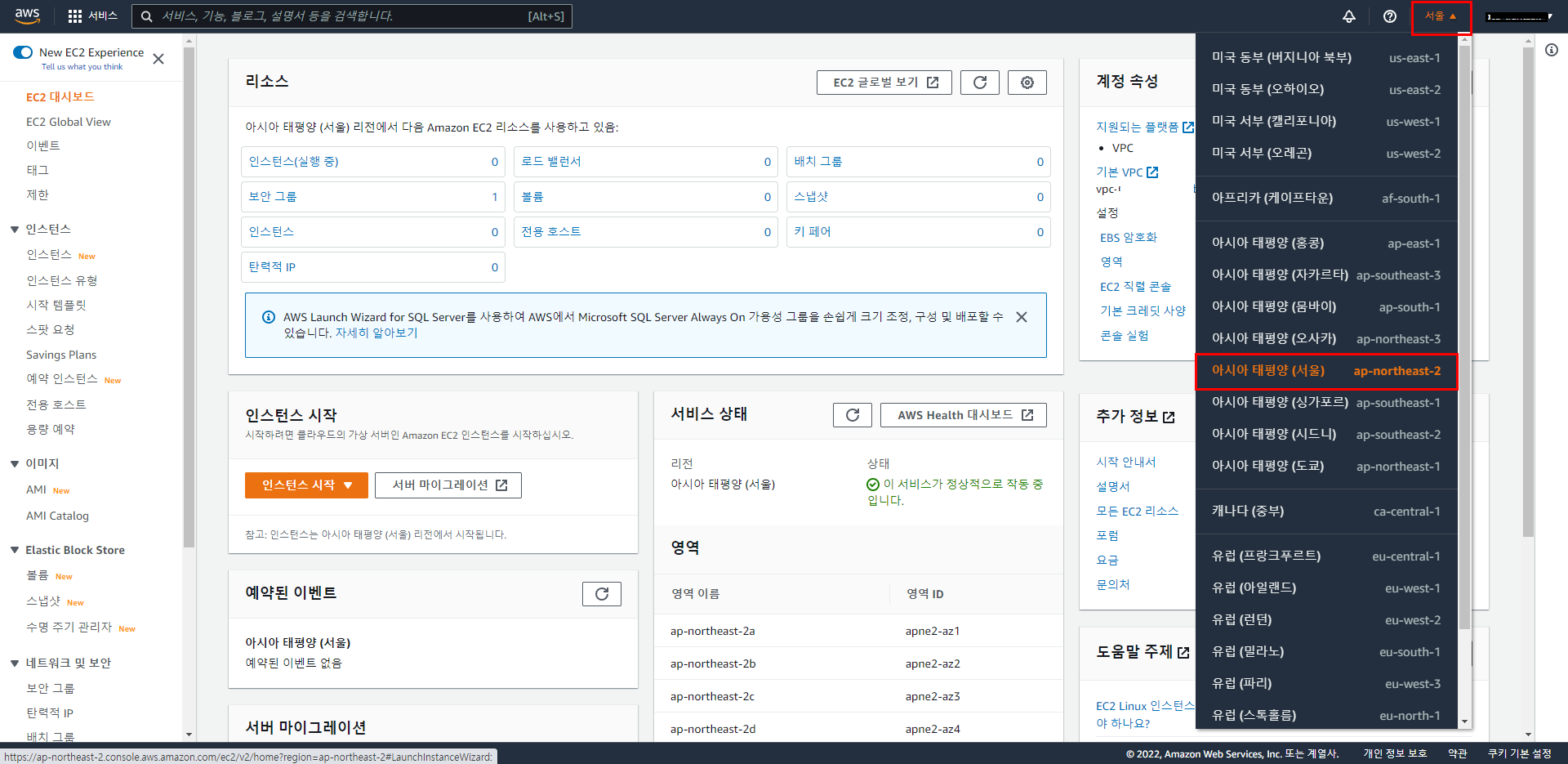Click Tell us what you think link
This screenshot has height=764, width=1568.
[82, 67]
